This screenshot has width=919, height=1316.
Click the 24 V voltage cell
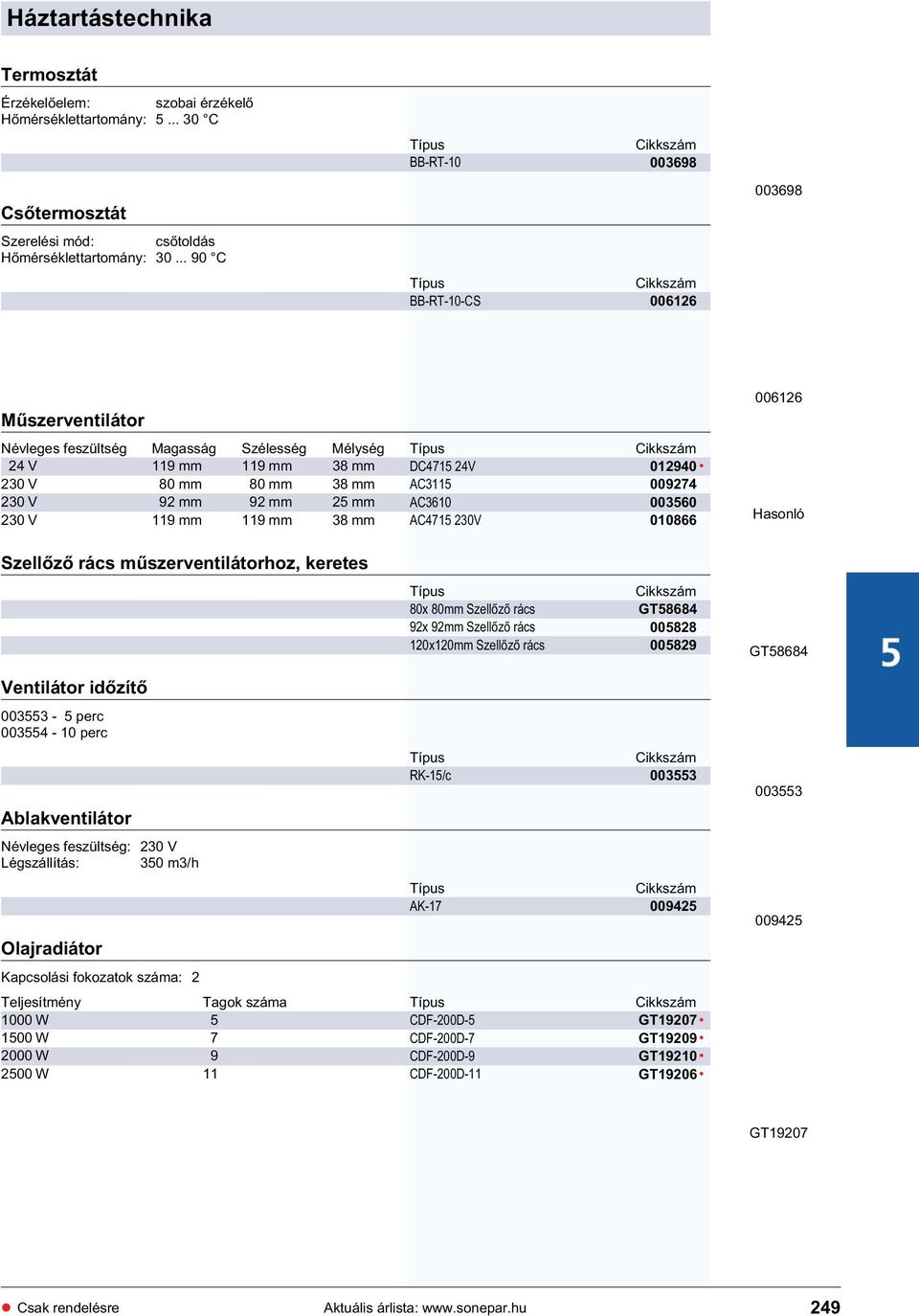point(23,466)
